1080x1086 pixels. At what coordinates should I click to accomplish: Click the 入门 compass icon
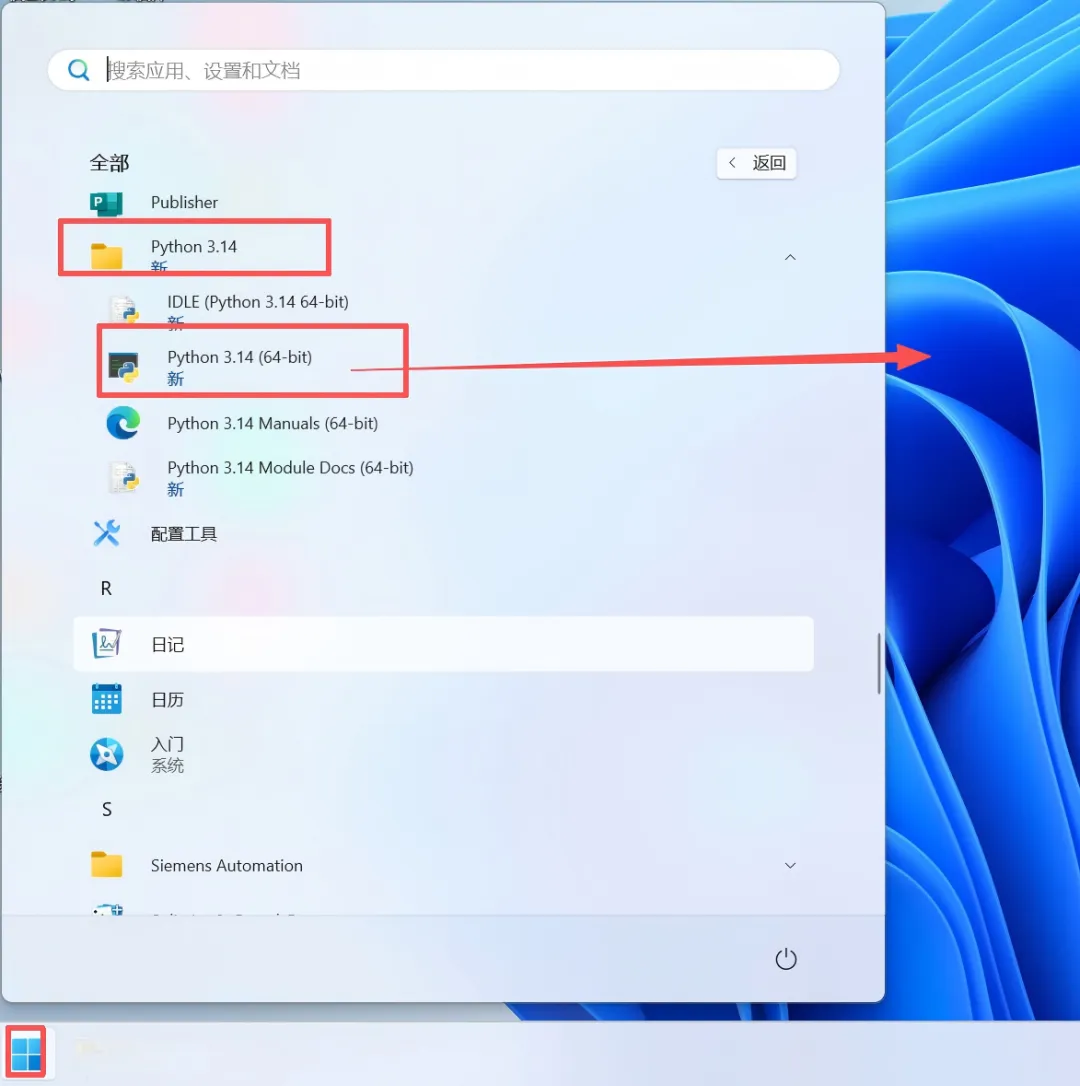(x=107, y=754)
